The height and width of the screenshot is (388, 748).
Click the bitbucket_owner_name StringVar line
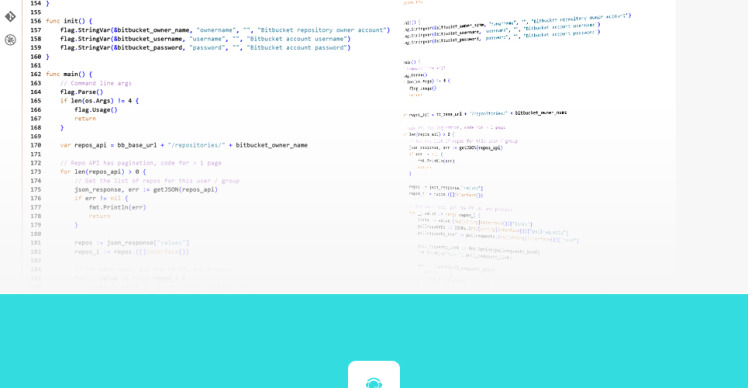click(x=225, y=30)
